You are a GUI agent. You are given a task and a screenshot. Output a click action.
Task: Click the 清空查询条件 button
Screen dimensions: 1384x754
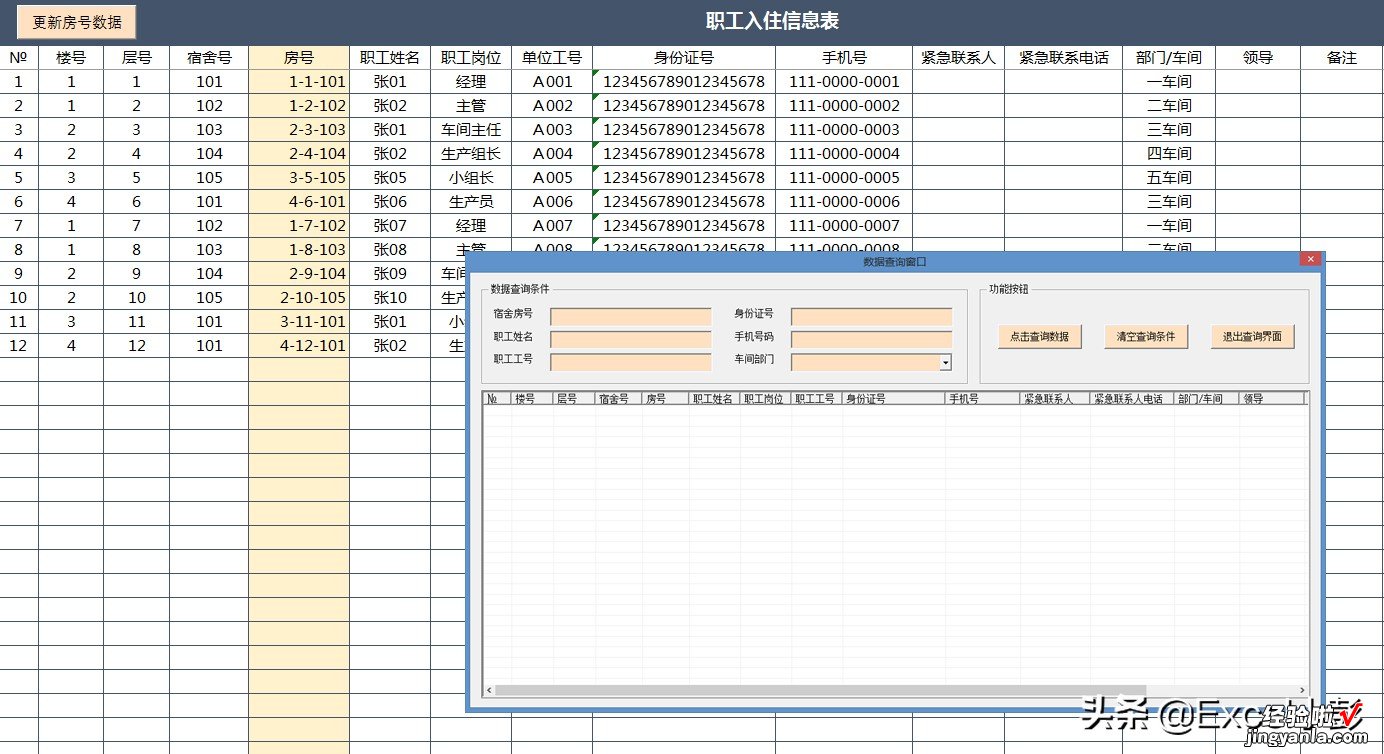pyautogui.click(x=1145, y=337)
